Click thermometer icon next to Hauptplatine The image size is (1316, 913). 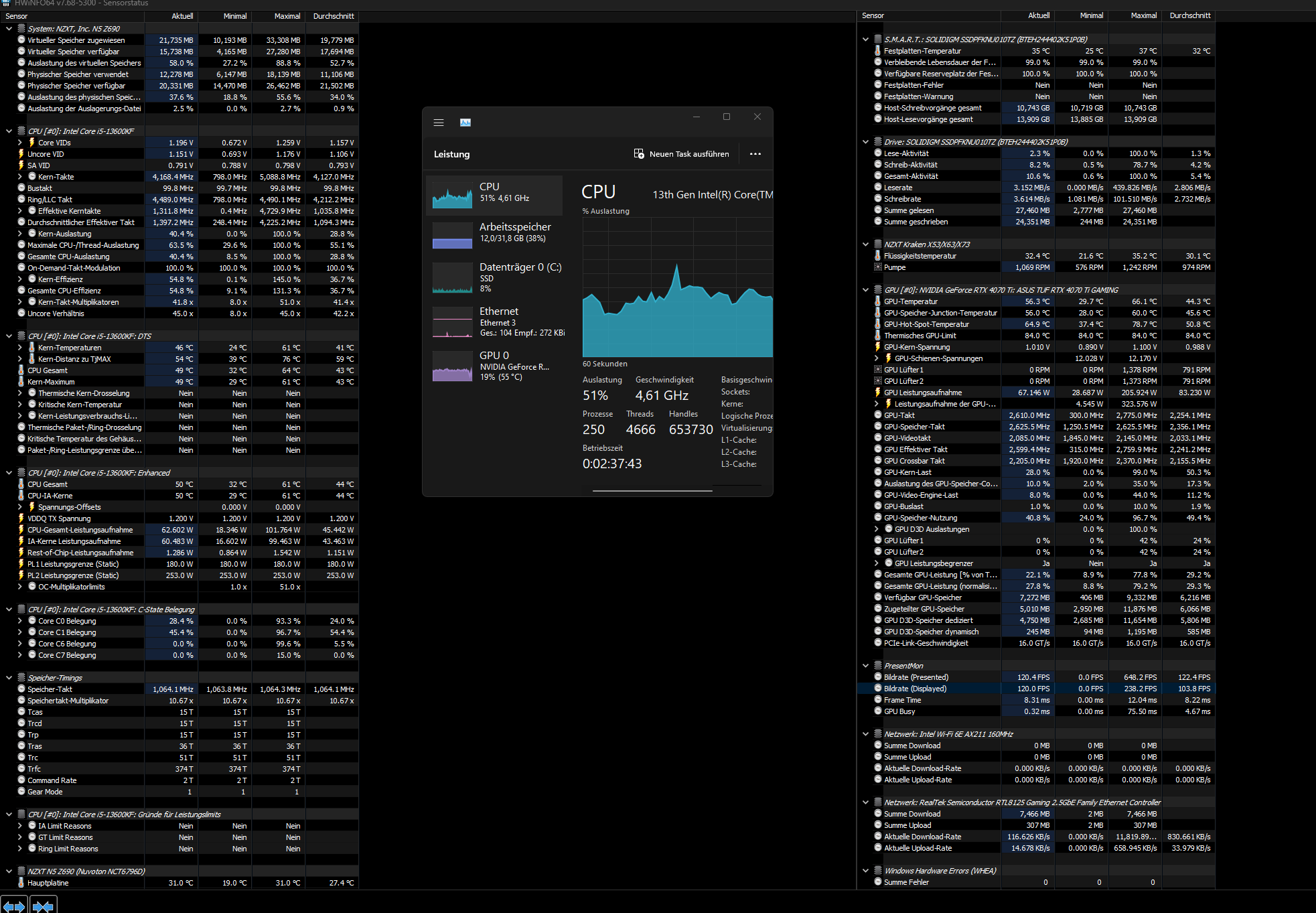click(21, 883)
